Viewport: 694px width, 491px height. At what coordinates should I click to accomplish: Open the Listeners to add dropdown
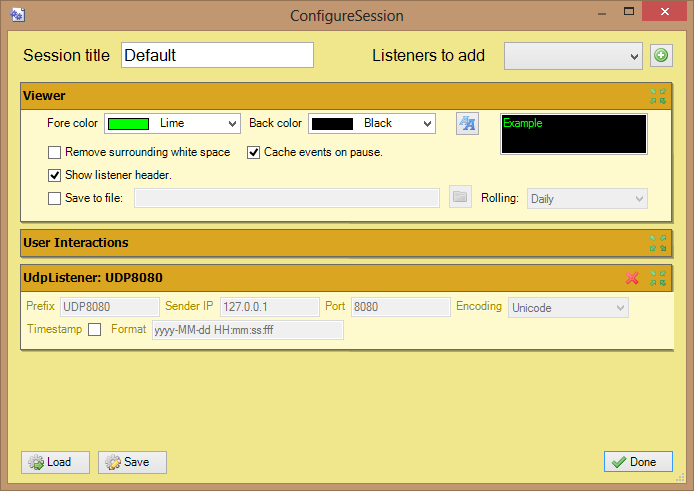[573, 56]
